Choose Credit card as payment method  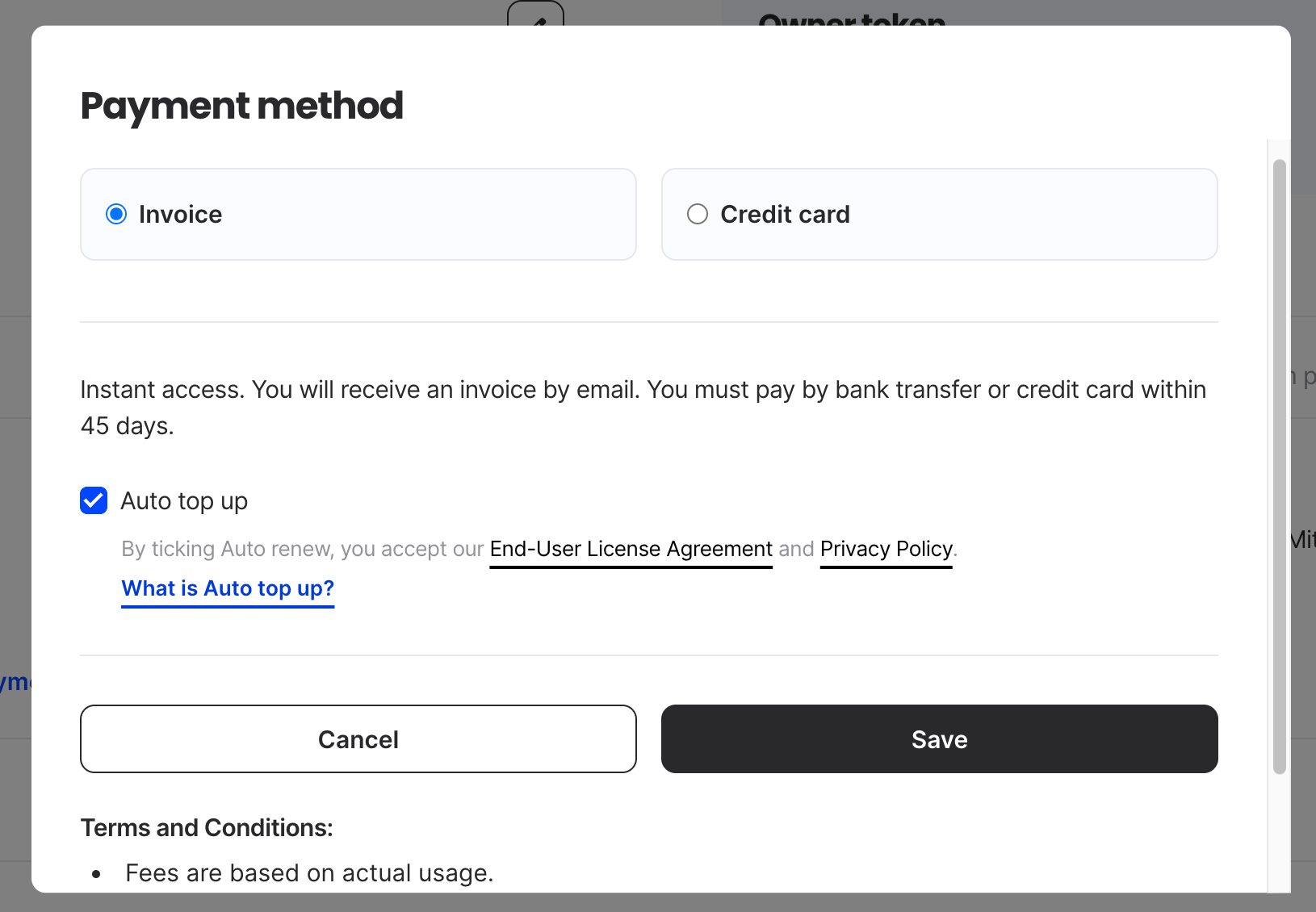coord(698,214)
